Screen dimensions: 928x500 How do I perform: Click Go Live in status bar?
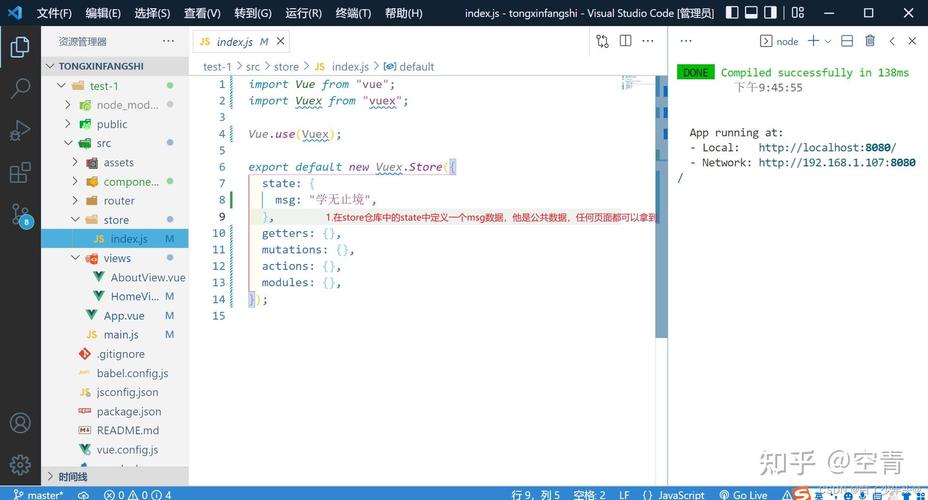click(x=743, y=495)
